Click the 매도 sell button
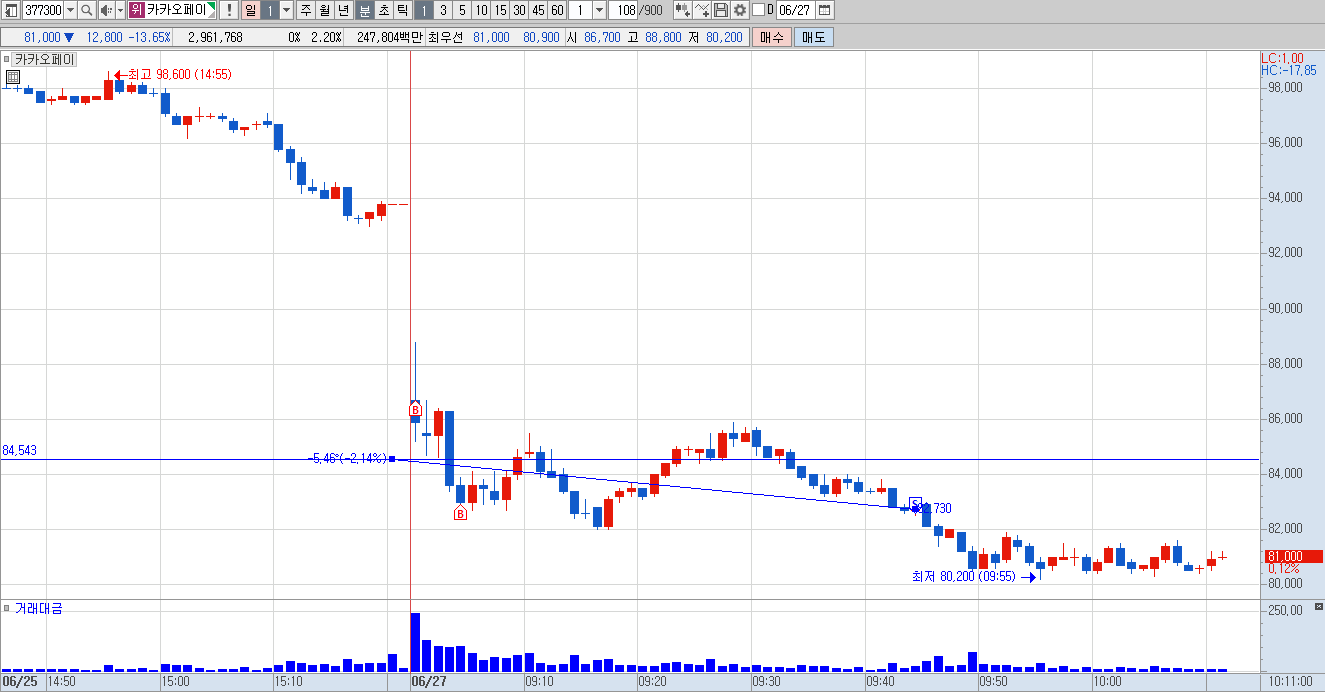The width and height of the screenshot is (1325, 692). 813,37
